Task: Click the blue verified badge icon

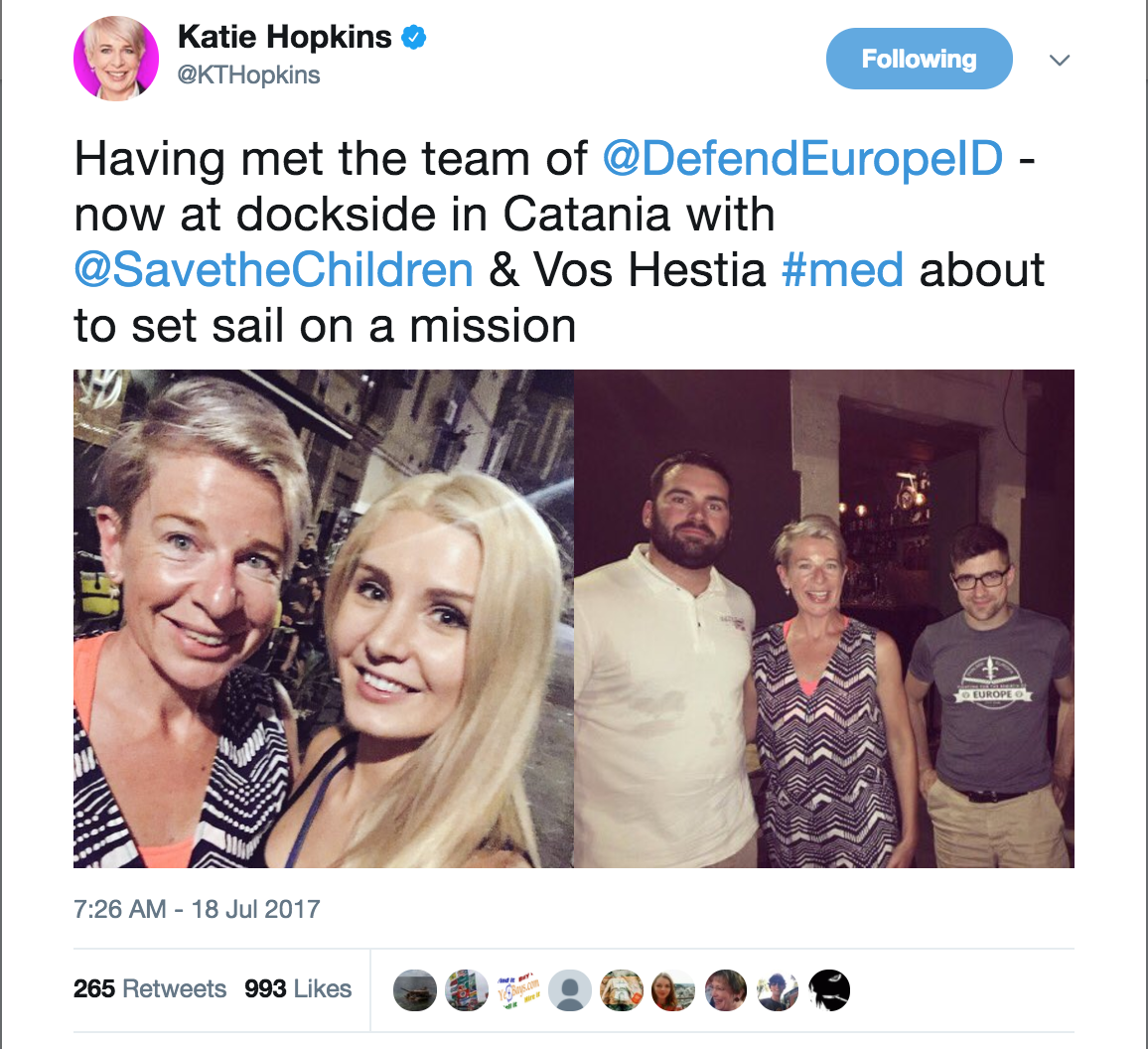Action: point(414,38)
